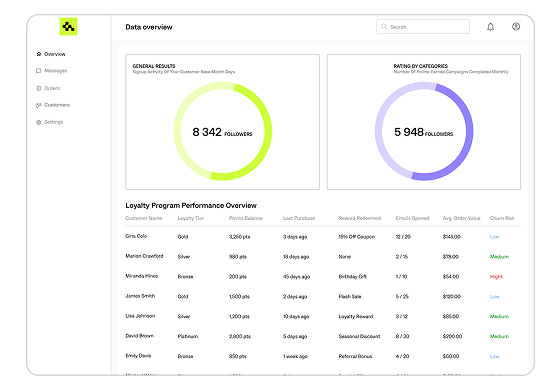The height and width of the screenshot is (390, 560).
Task: Open the notifications bell
Action: [x=490, y=27]
